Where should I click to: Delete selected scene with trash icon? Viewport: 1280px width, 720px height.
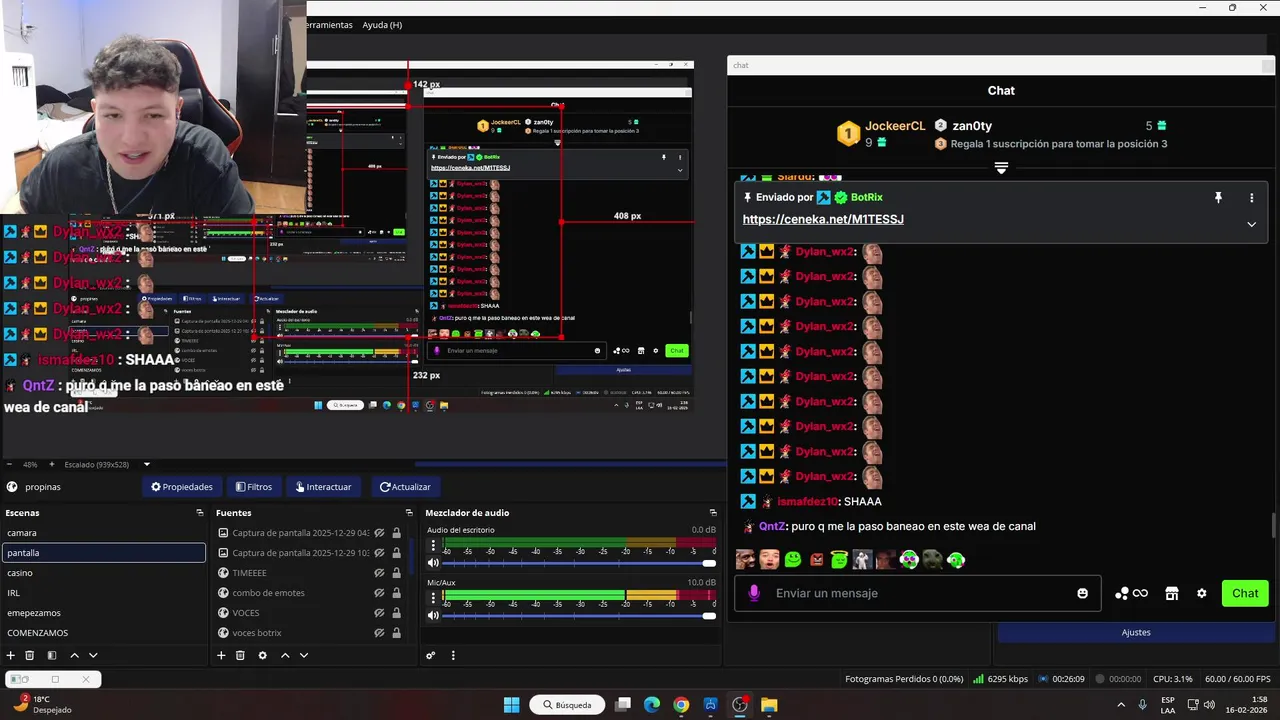pos(30,655)
